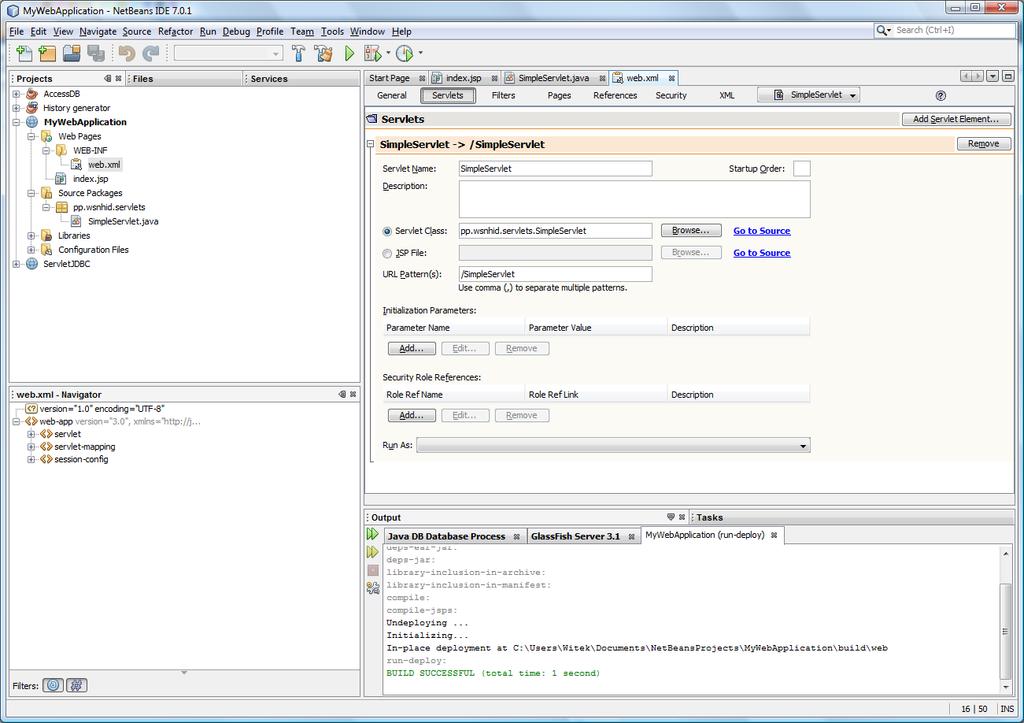The image size is (1024, 723).
Task: Click Browse next to Servlet Class
Action: point(691,231)
